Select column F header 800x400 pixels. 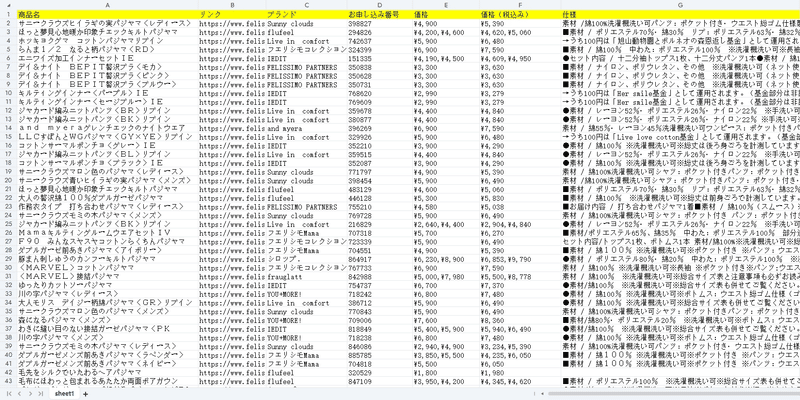(x=520, y=5)
